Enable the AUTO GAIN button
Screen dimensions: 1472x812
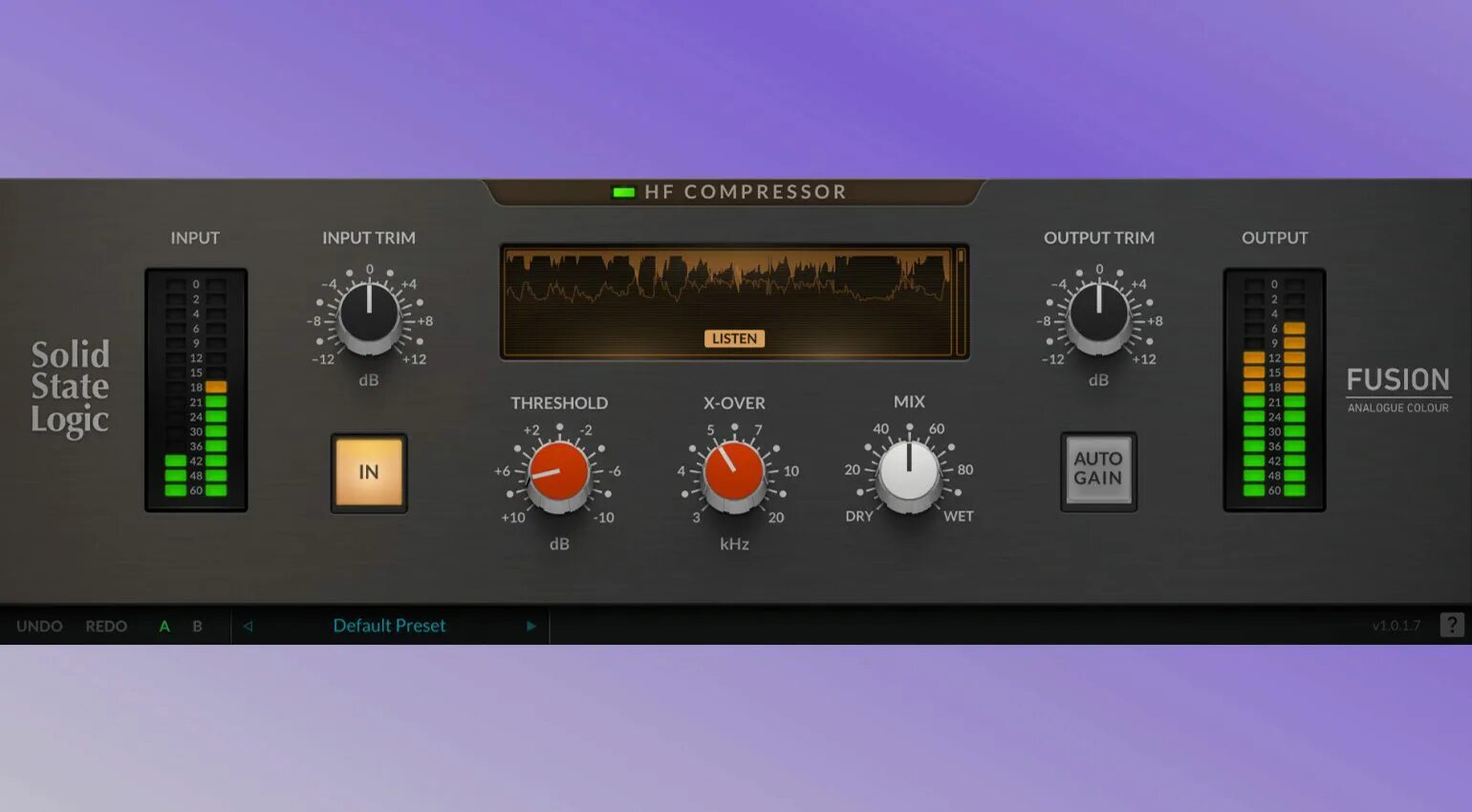coord(1098,471)
